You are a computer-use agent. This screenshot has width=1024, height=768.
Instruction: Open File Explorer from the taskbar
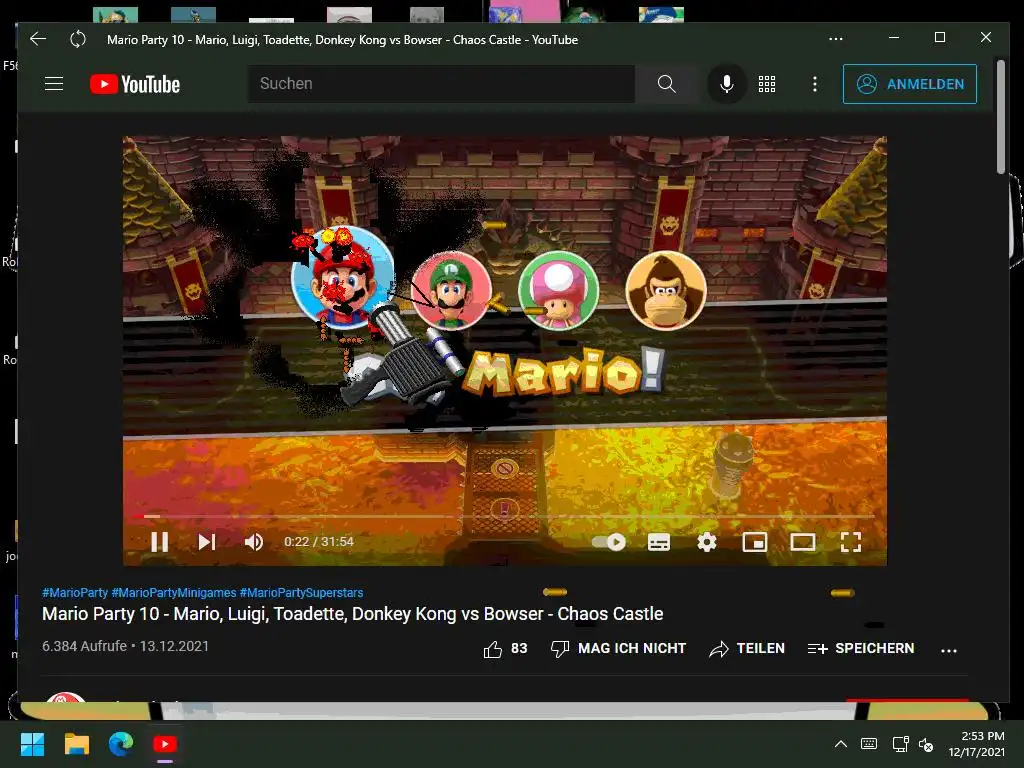tap(76, 744)
